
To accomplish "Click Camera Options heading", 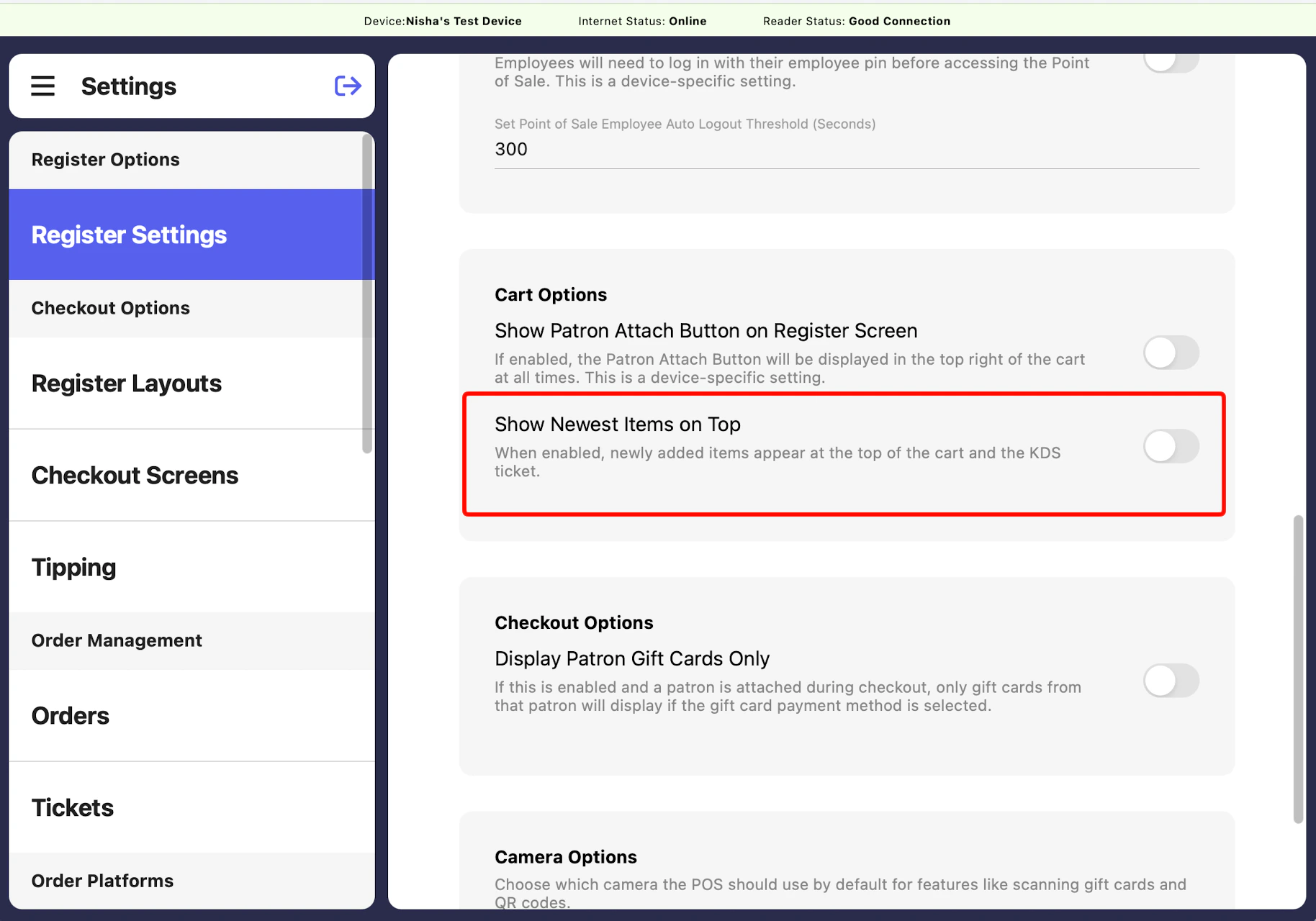I will (x=566, y=858).
